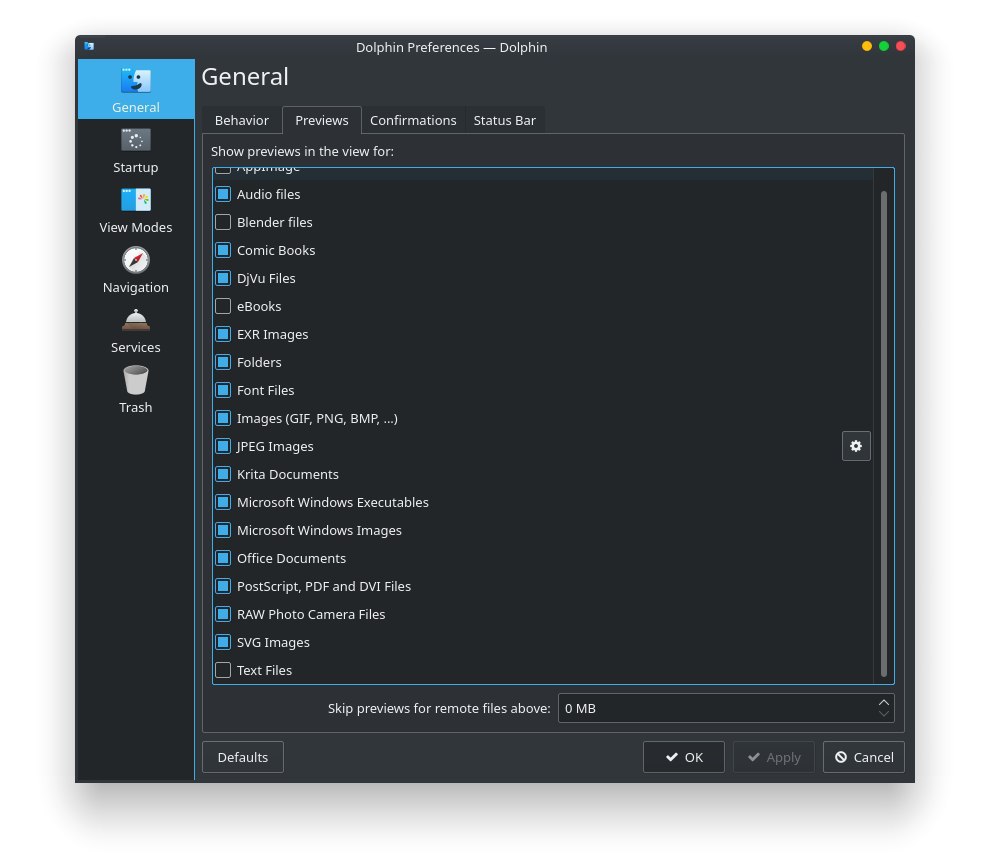Click the Defaults button

[242, 757]
